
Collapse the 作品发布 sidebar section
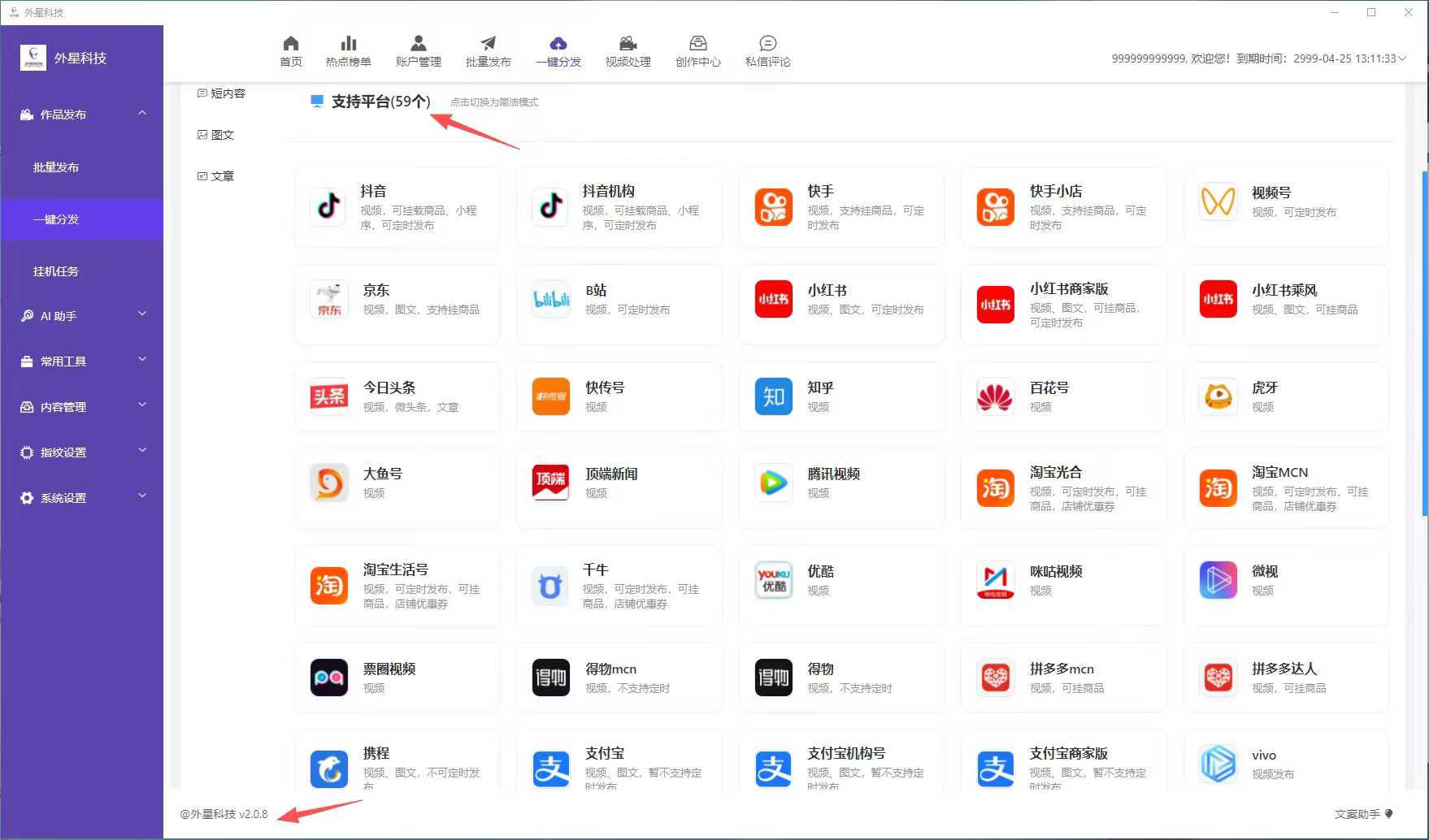point(142,114)
